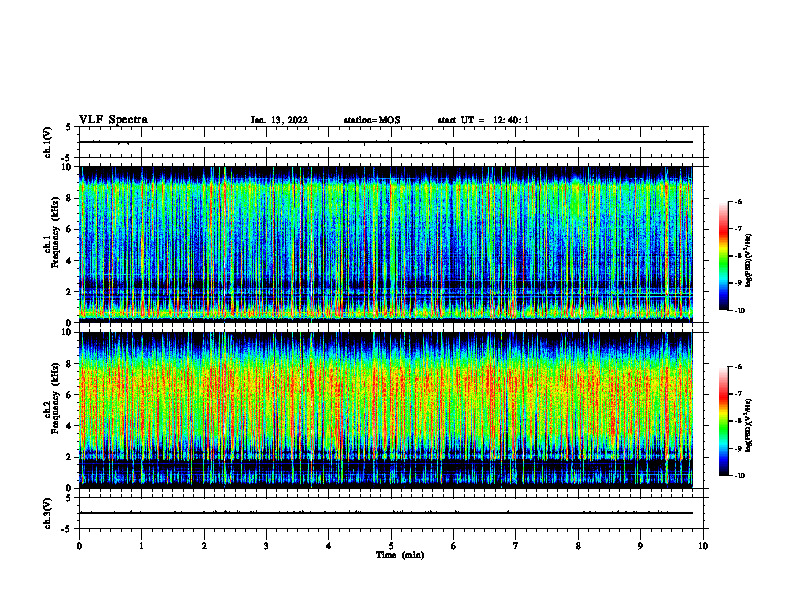
Task: Click time axis tick label "5"
Action: [391, 546]
